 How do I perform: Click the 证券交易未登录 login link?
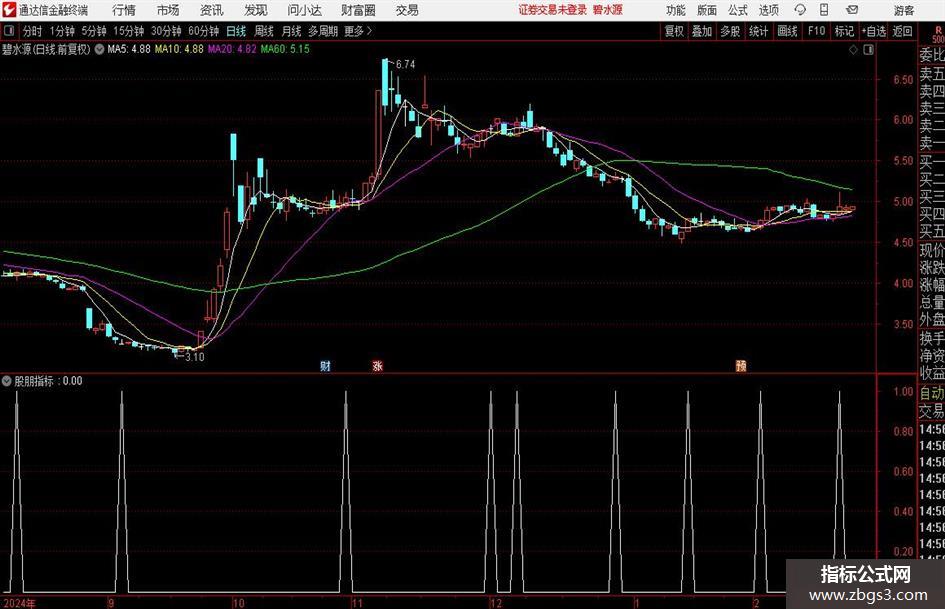click(x=553, y=10)
